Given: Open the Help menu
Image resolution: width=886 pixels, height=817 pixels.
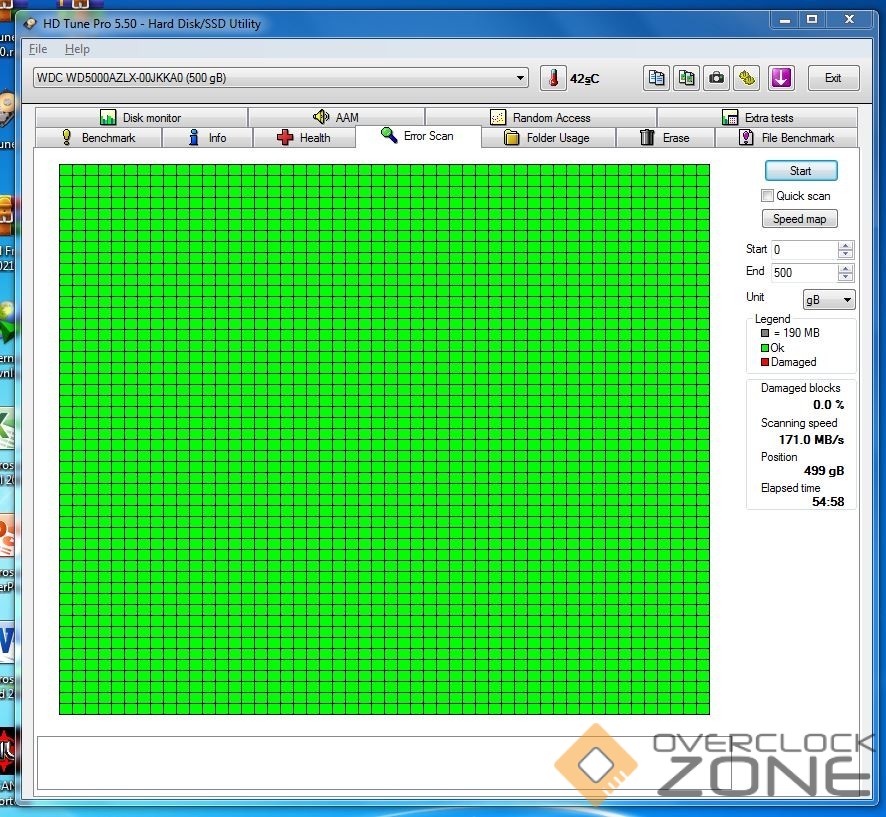Looking at the screenshot, I should [77, 49].
